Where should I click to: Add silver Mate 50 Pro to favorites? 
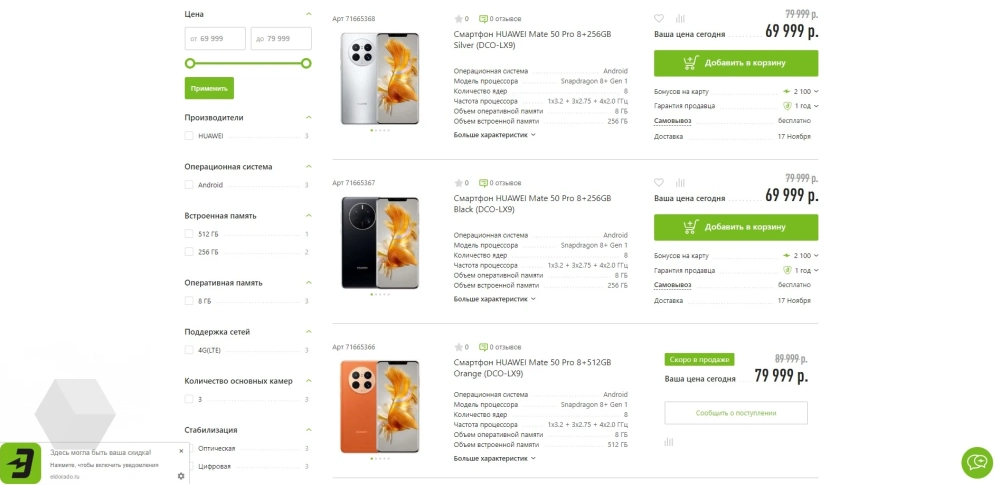coord(659,18)
